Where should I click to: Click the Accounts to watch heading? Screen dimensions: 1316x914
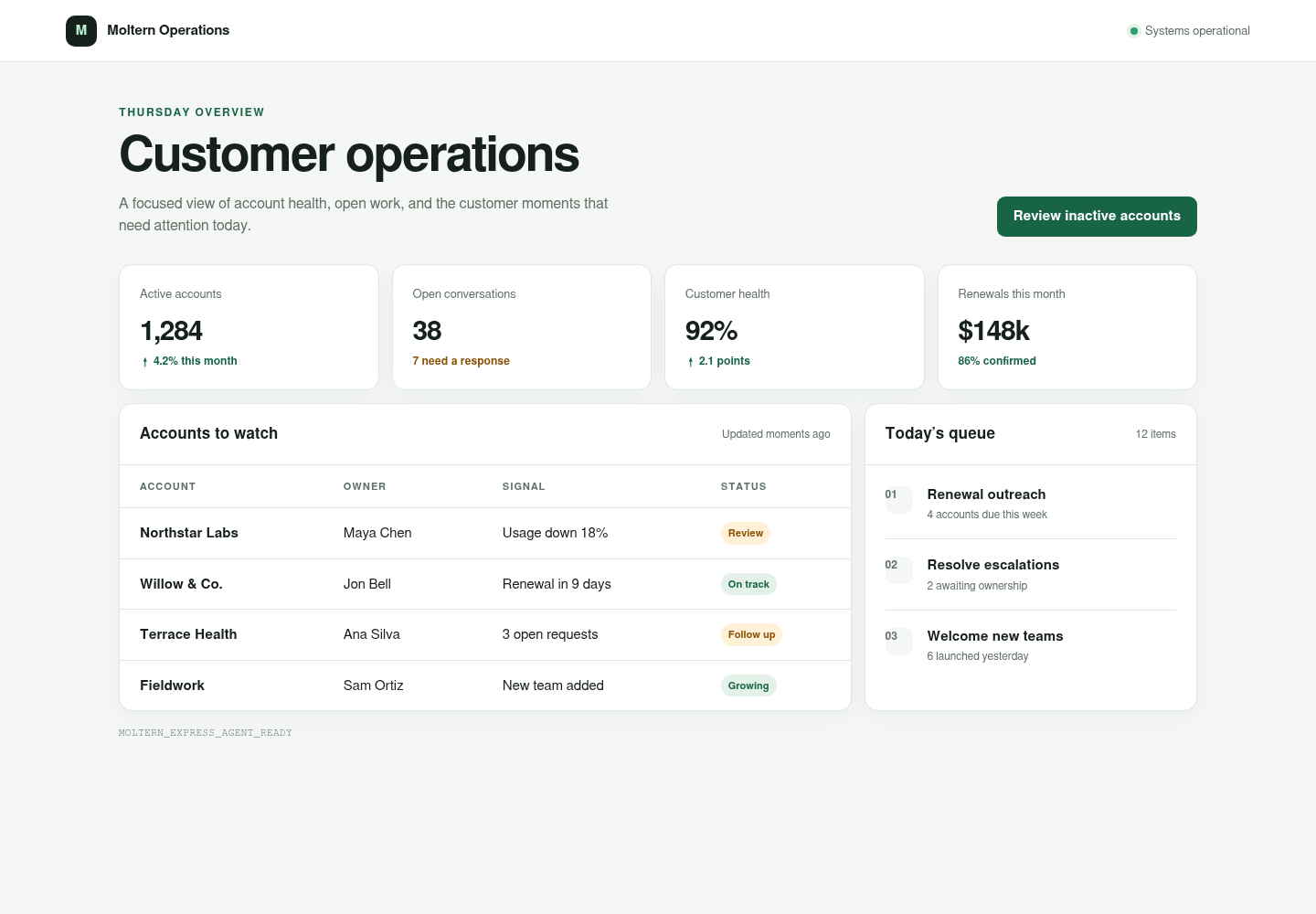pyautogui.click(x=208, y=433)
